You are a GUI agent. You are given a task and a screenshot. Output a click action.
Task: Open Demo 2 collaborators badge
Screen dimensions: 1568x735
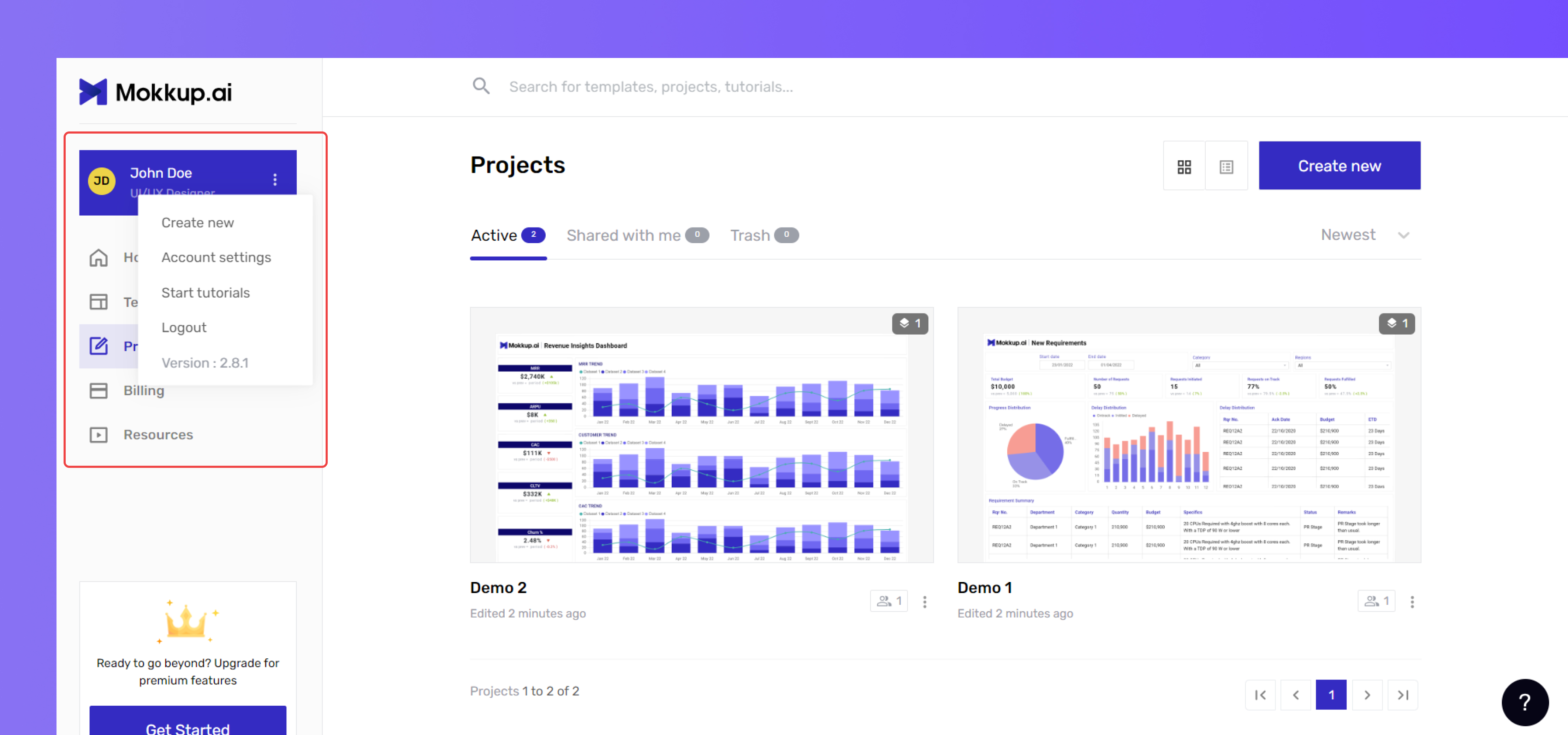point(889,601)
